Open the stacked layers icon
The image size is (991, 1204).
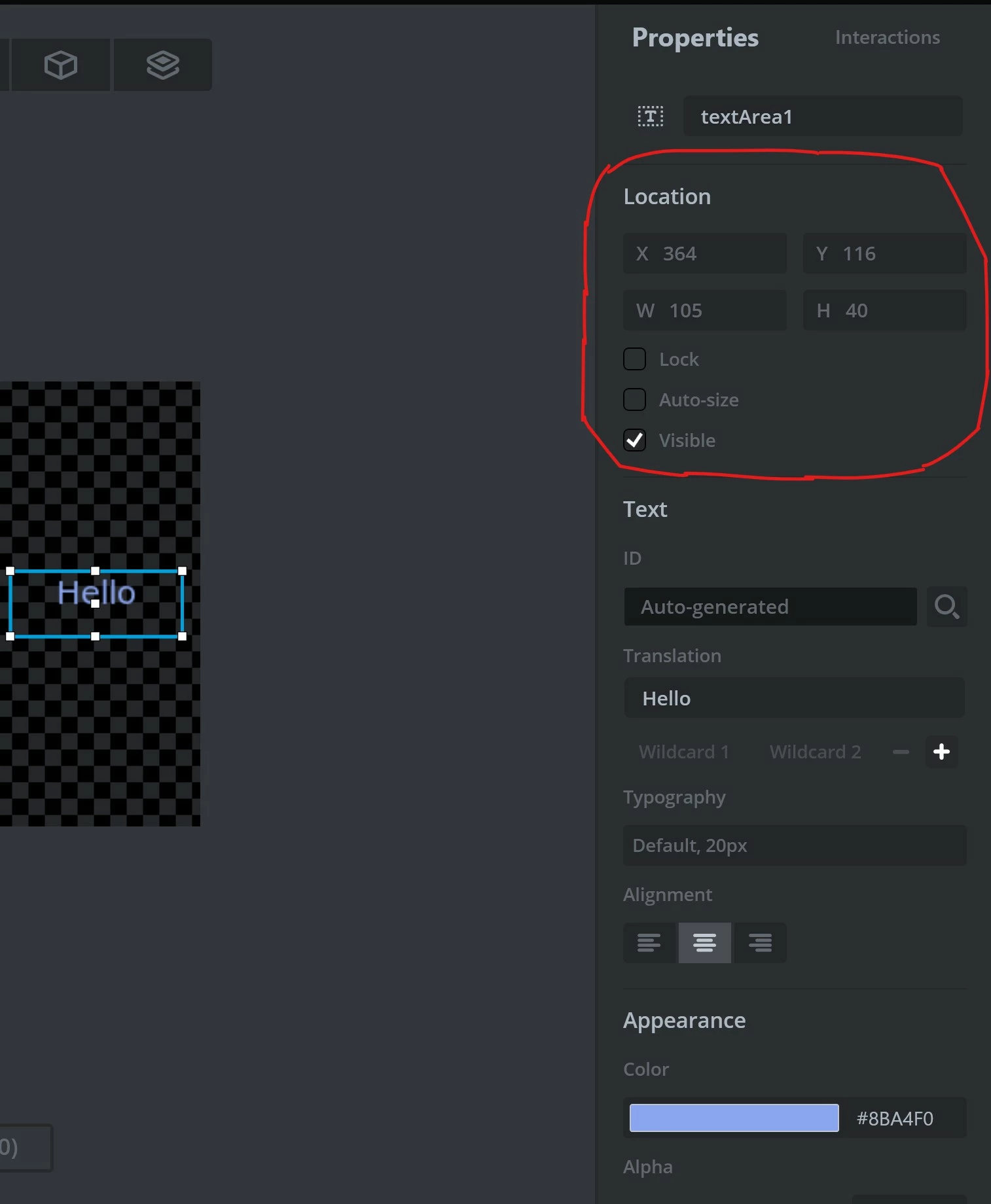point(162,65)
